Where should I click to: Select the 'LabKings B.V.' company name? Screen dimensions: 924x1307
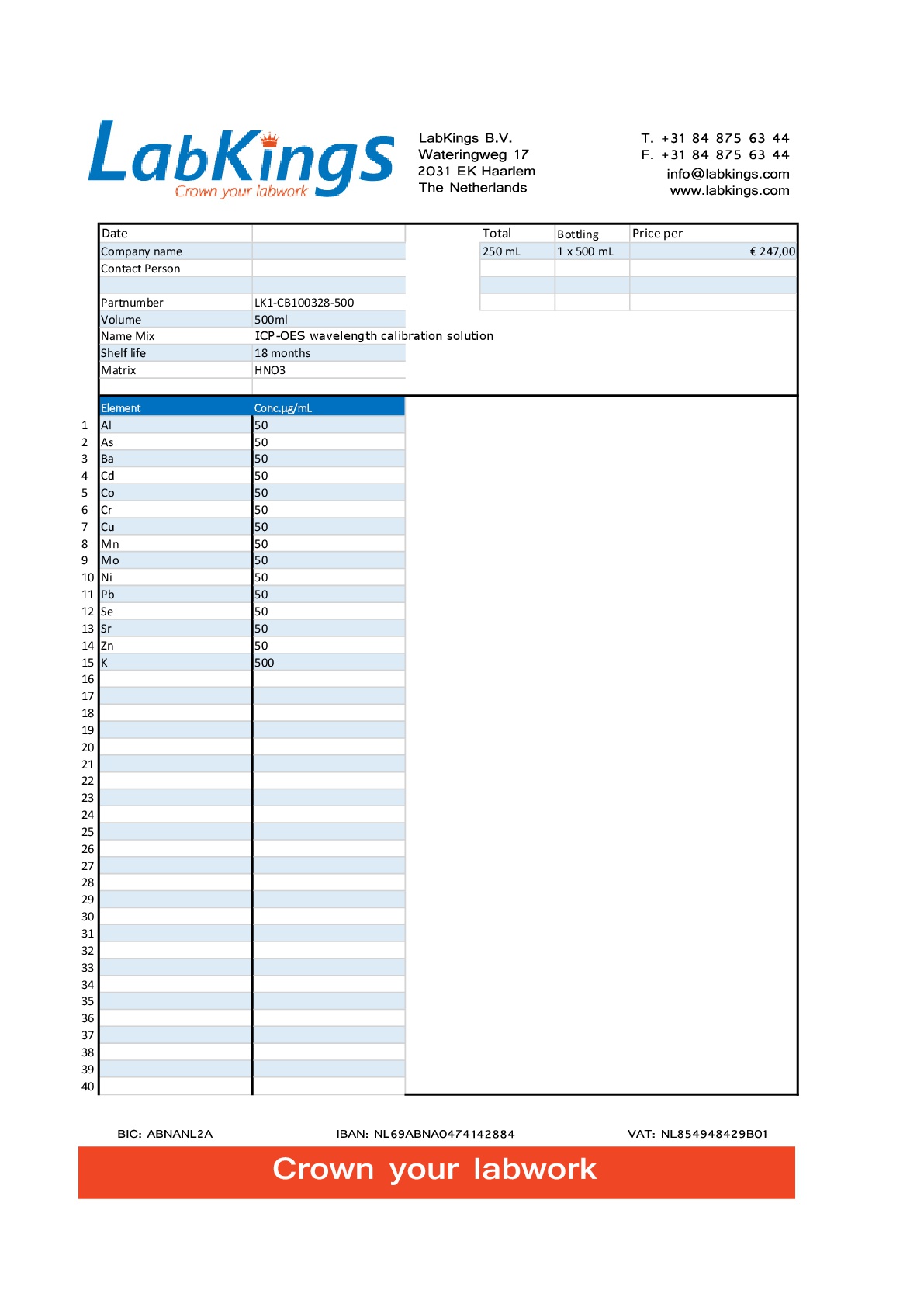[465, 138]
